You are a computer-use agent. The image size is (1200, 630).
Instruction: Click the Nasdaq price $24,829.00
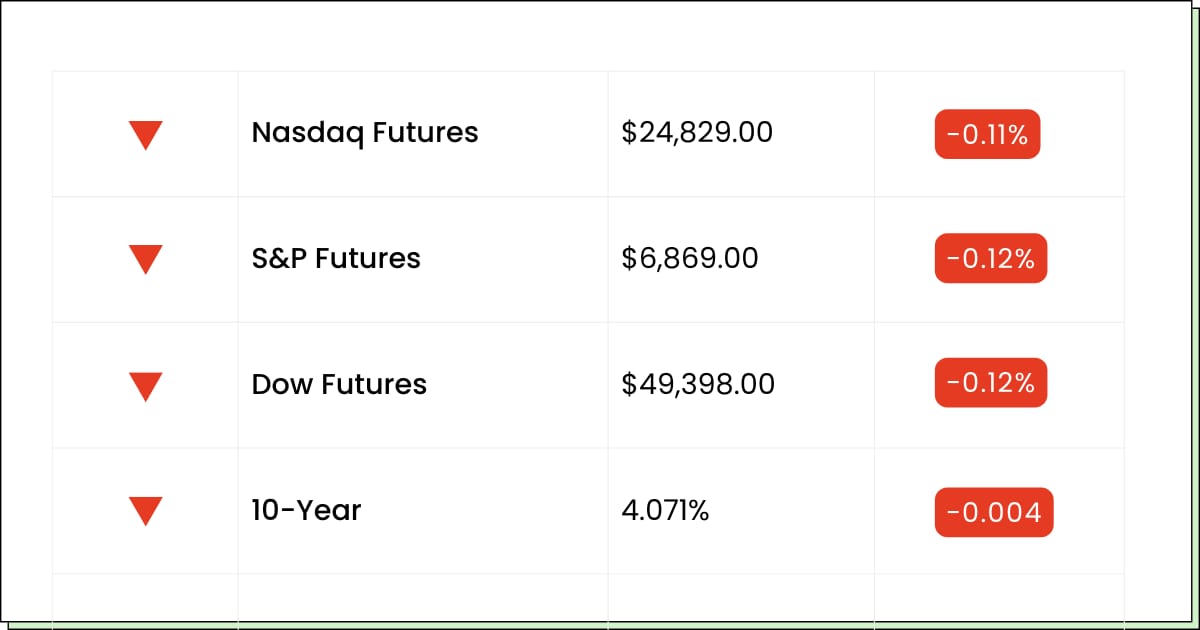point(697,132)
